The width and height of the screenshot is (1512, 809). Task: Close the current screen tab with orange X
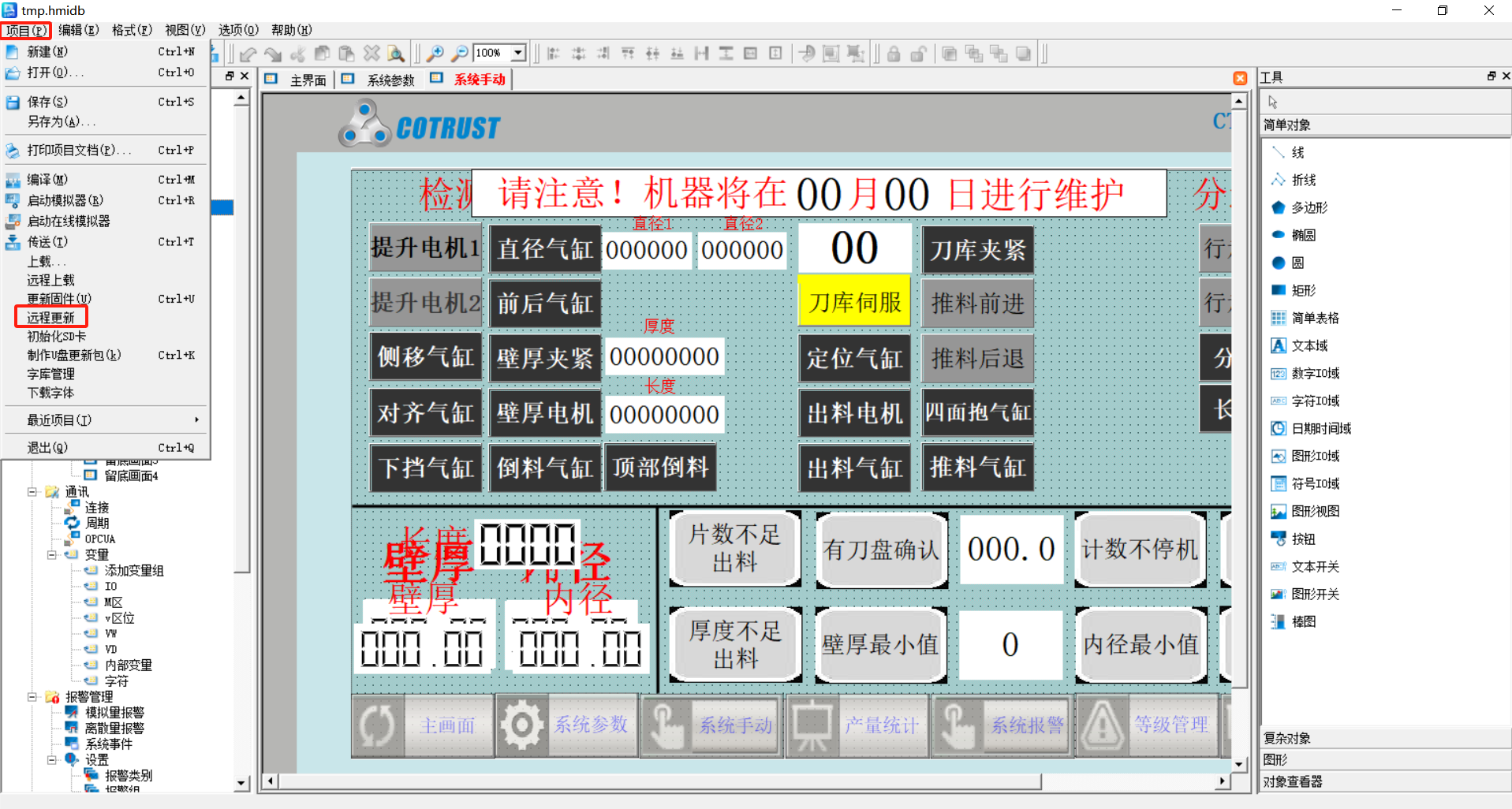point(1241,78)
